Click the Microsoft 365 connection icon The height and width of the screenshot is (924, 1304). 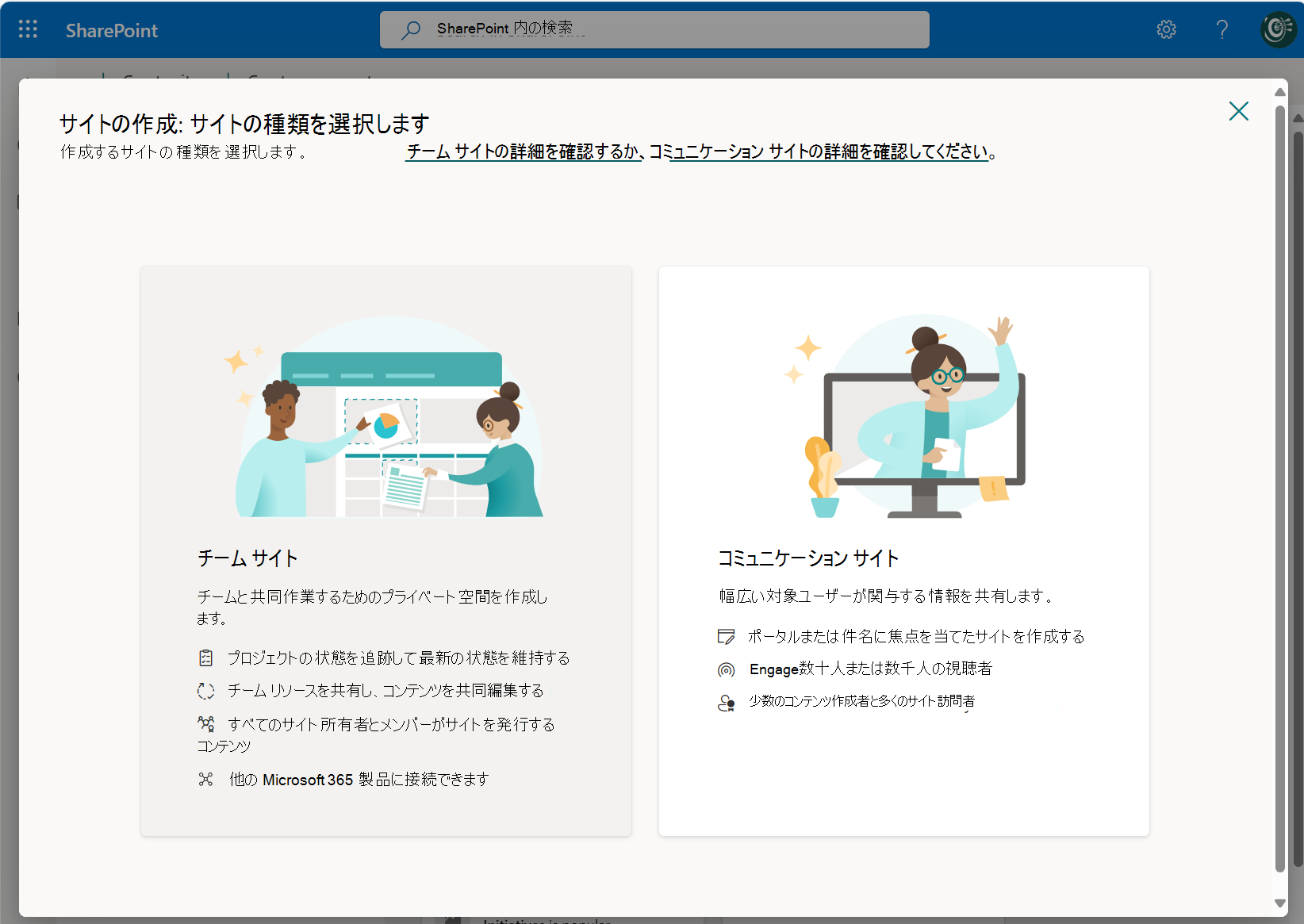[205, 779]
